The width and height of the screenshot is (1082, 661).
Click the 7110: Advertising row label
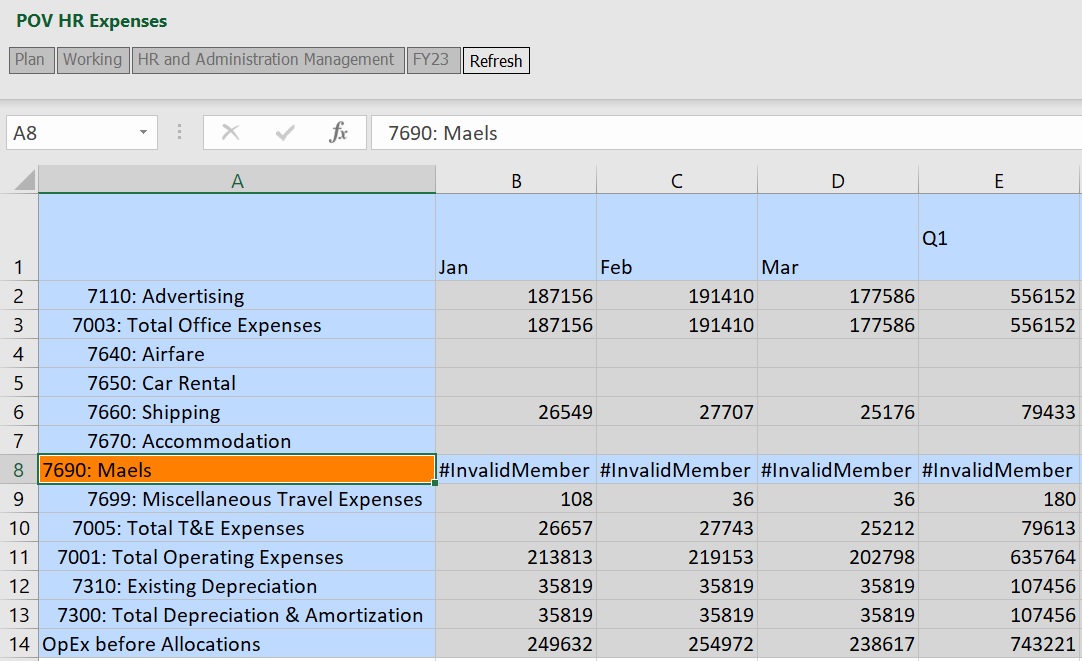166,296
